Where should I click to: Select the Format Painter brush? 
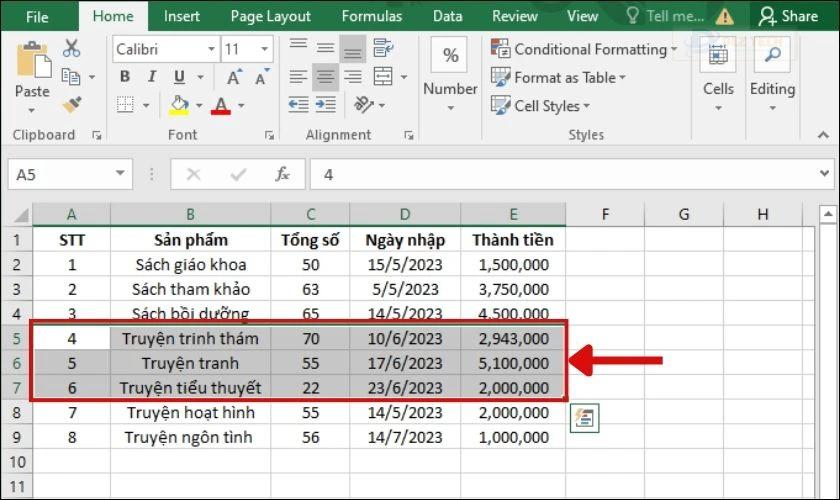point(72,105)
